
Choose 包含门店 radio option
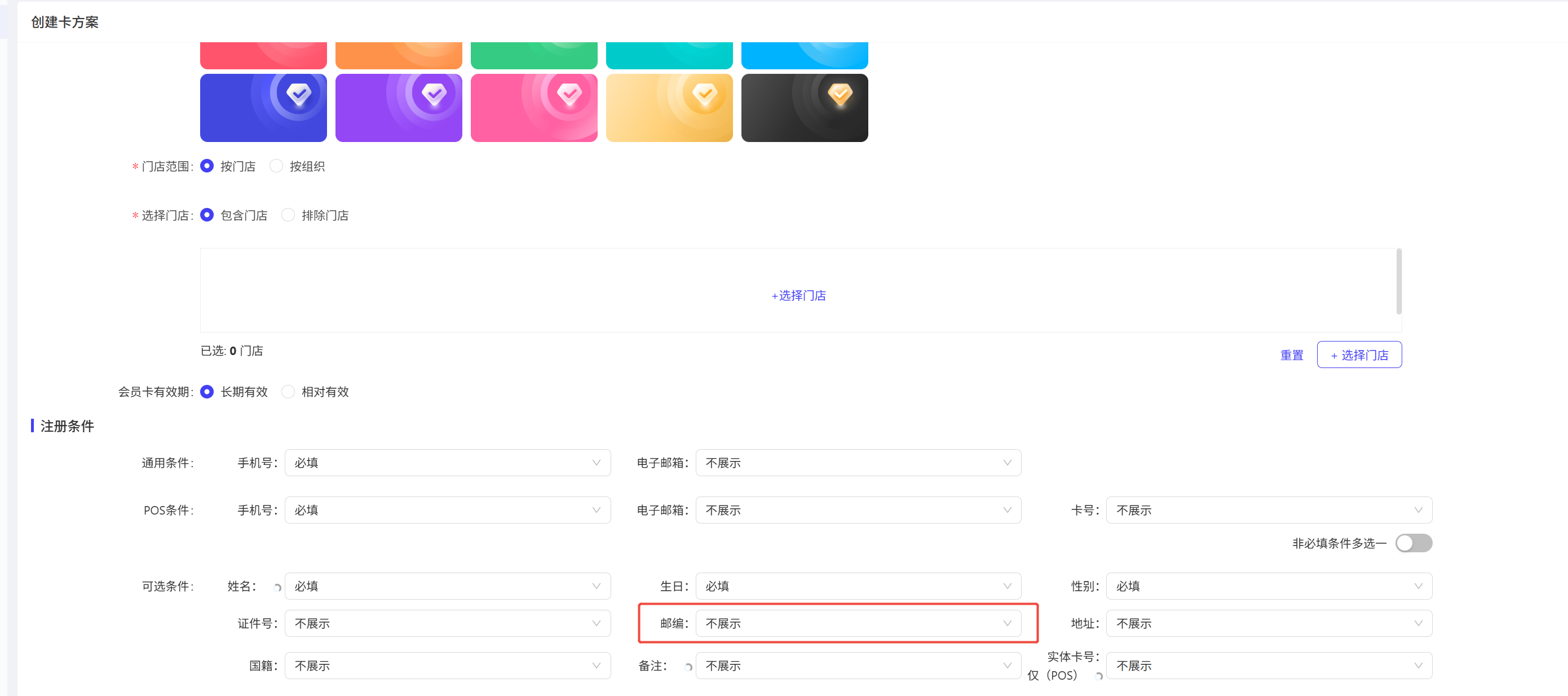tap(207, 215)
